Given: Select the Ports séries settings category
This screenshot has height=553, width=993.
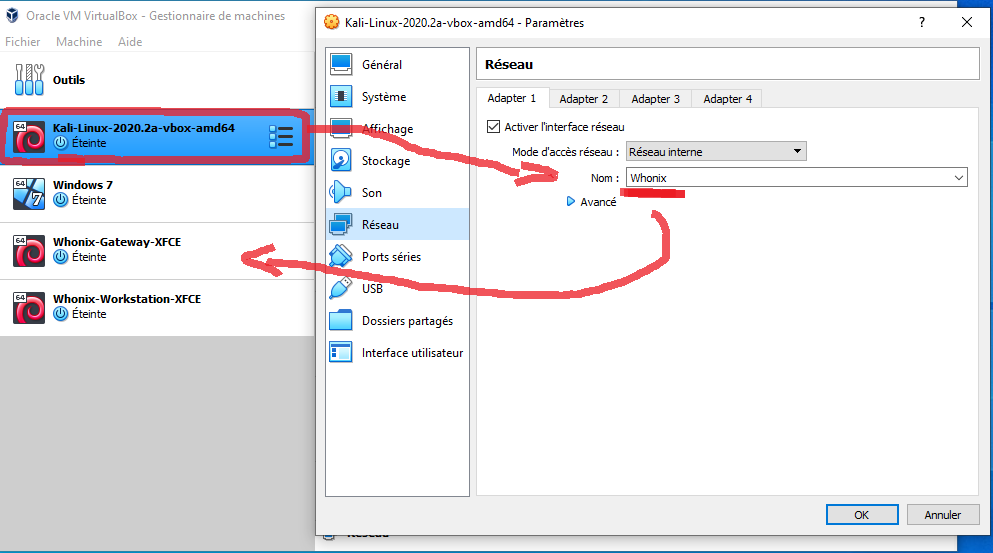Looking at the screenshot, I should tap(398, 256).
